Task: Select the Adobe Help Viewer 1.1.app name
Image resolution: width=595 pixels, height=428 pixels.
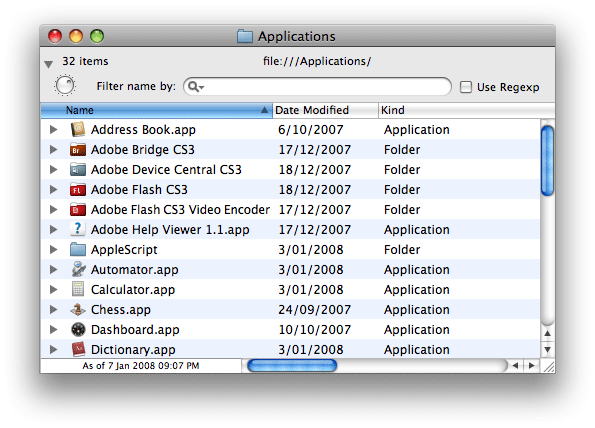Action: point(170,230)
